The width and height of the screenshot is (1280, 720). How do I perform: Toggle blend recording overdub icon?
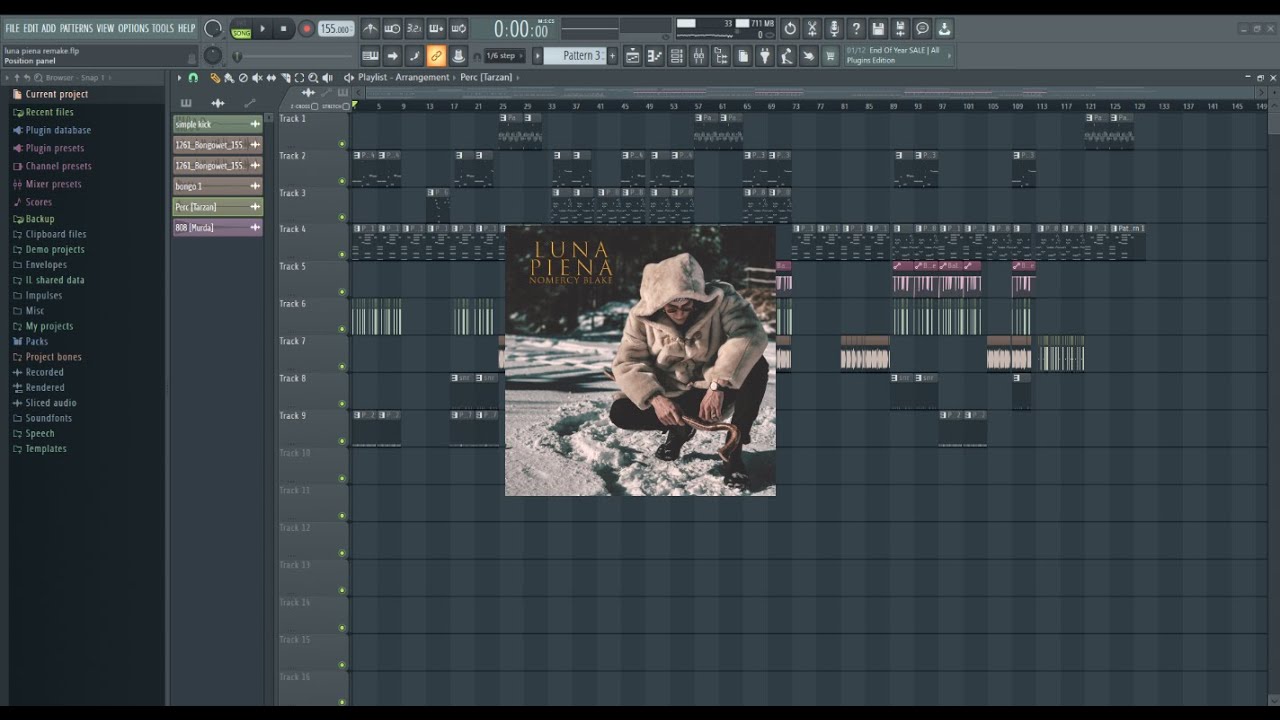436,29
